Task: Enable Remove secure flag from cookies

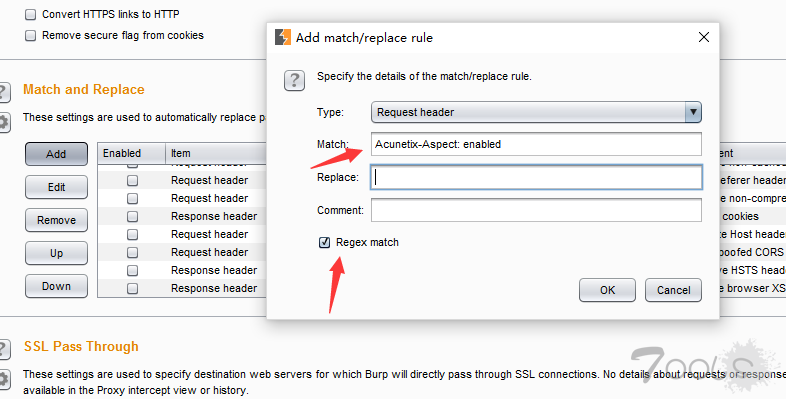Action: tap(31, 36)
